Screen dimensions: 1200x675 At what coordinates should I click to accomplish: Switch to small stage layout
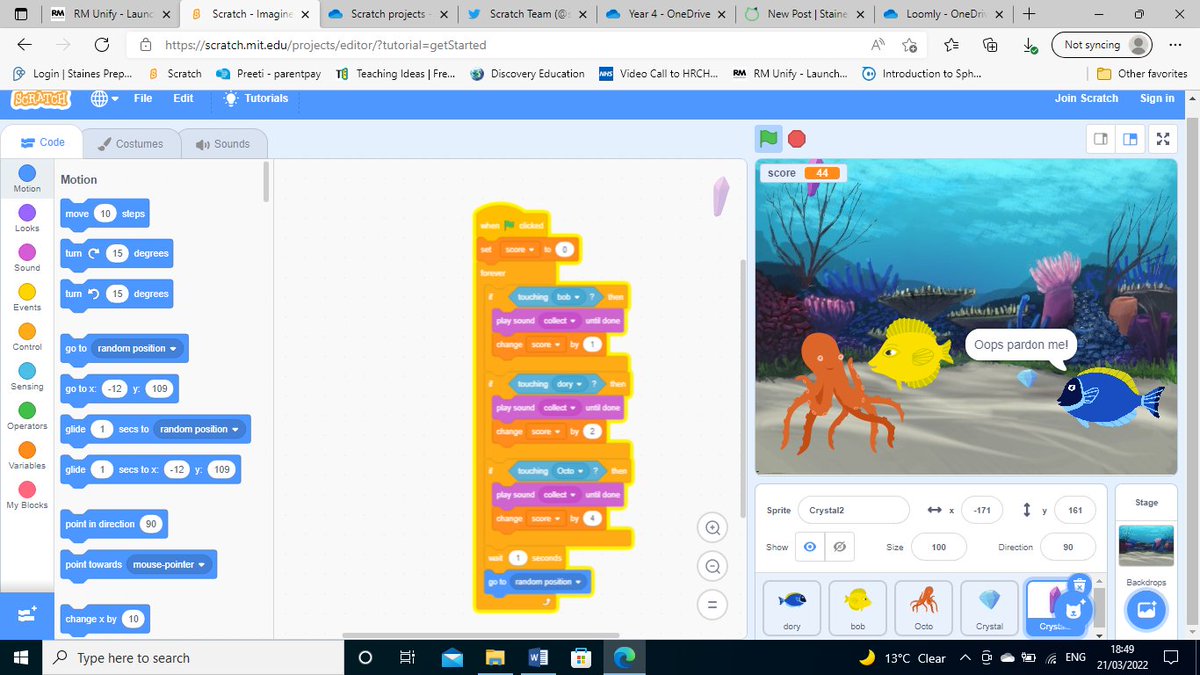(x=1101, y=139)
